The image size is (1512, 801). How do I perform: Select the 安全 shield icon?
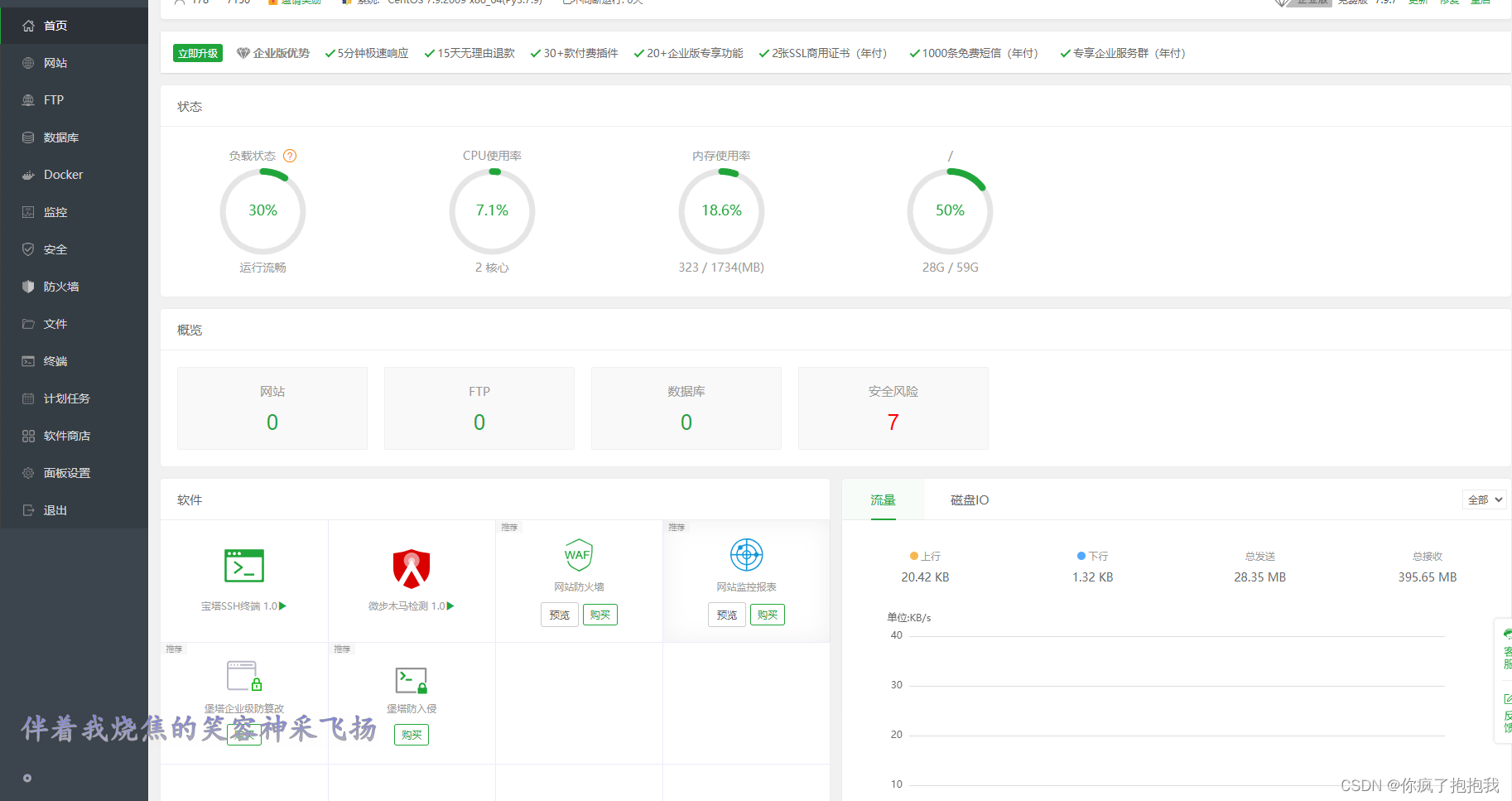pos(28,249)
